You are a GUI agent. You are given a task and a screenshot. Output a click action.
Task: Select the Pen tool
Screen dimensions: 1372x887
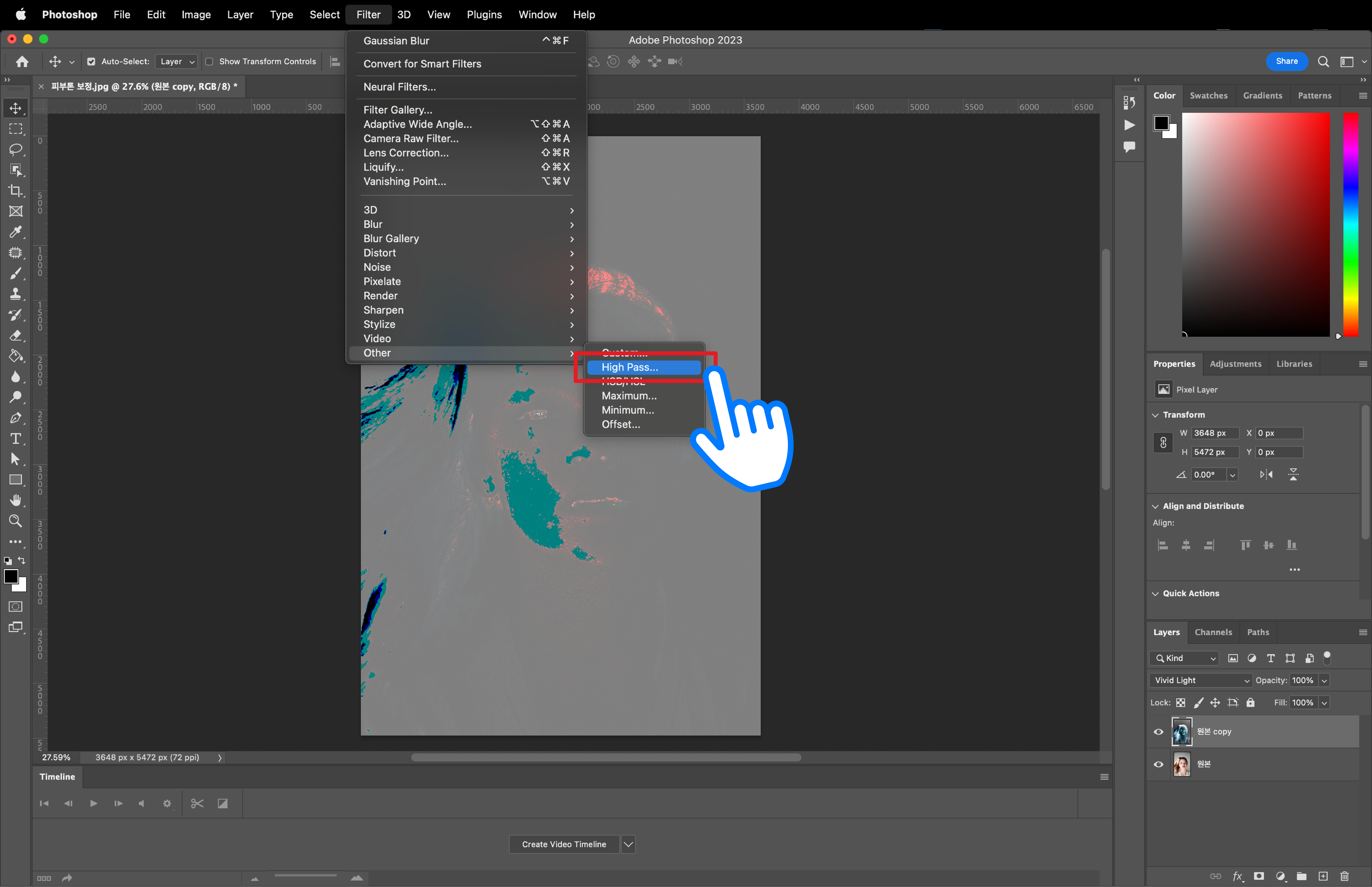click(x=16, y=418)
